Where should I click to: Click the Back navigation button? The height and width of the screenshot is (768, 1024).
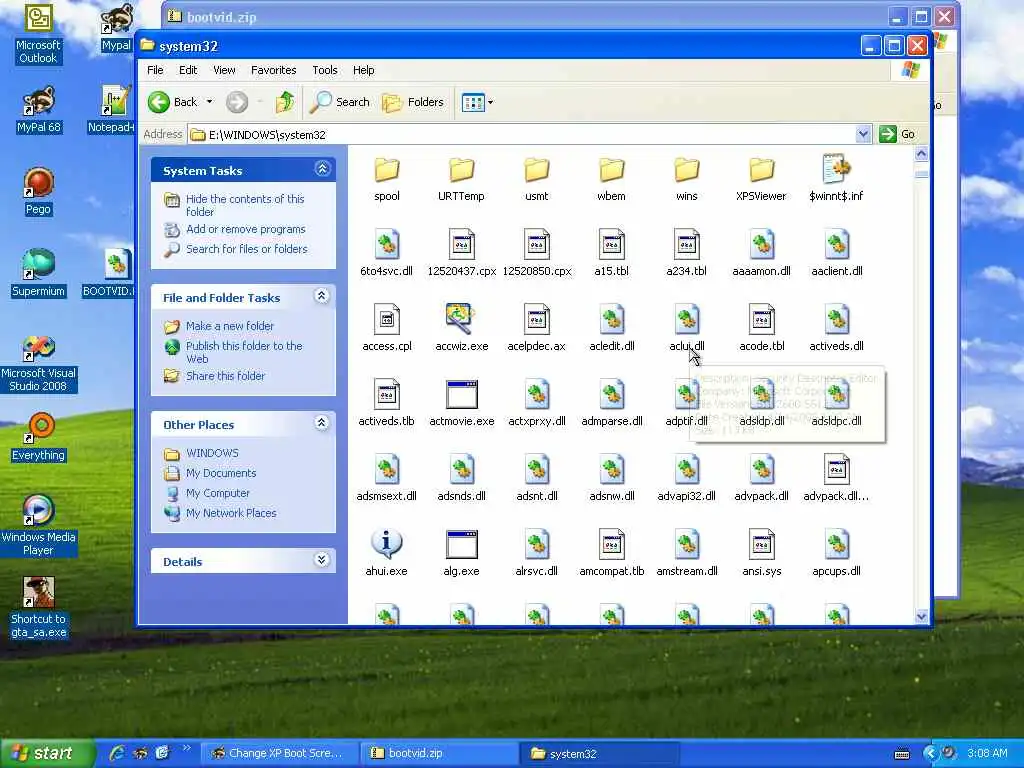[173, 102]
